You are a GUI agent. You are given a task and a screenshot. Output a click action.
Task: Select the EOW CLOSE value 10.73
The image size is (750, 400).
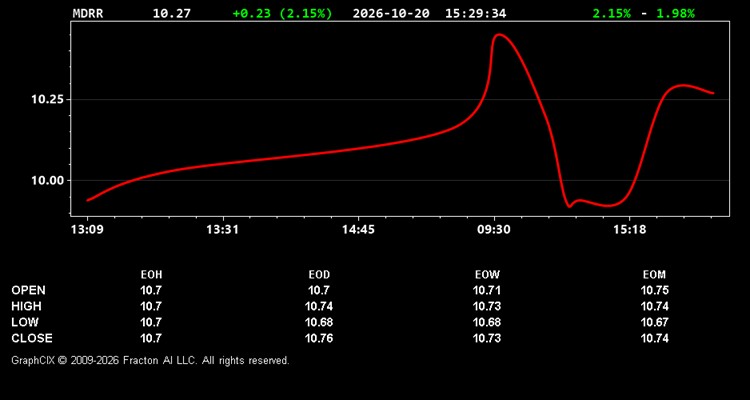tap(487, 338)
